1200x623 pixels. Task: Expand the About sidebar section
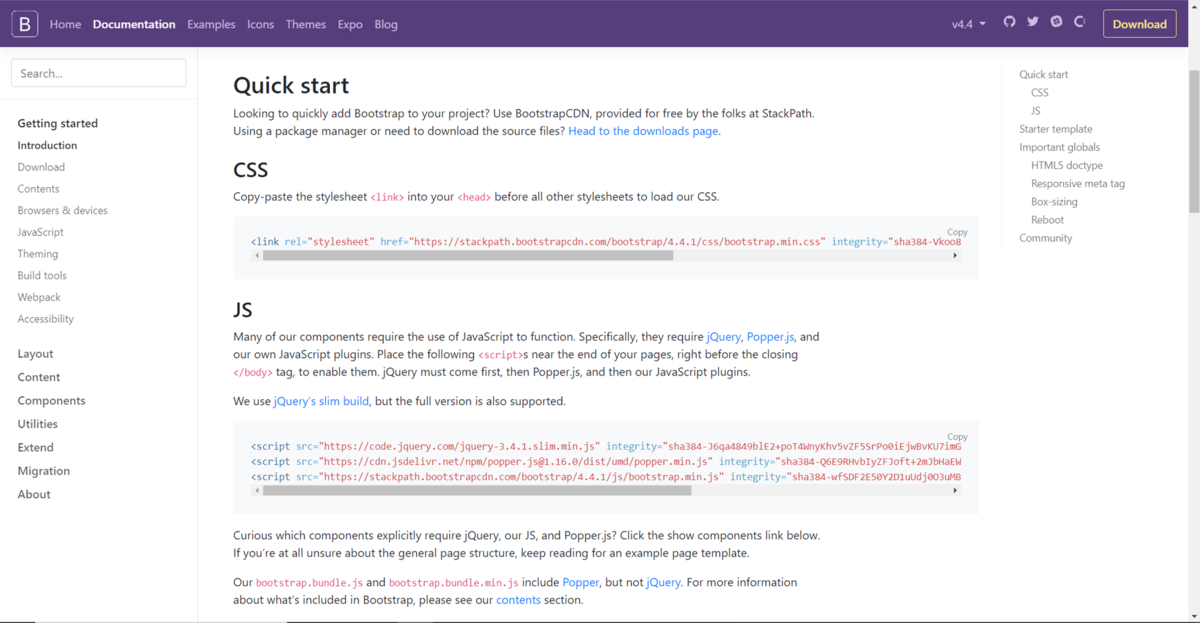[34, 494]
